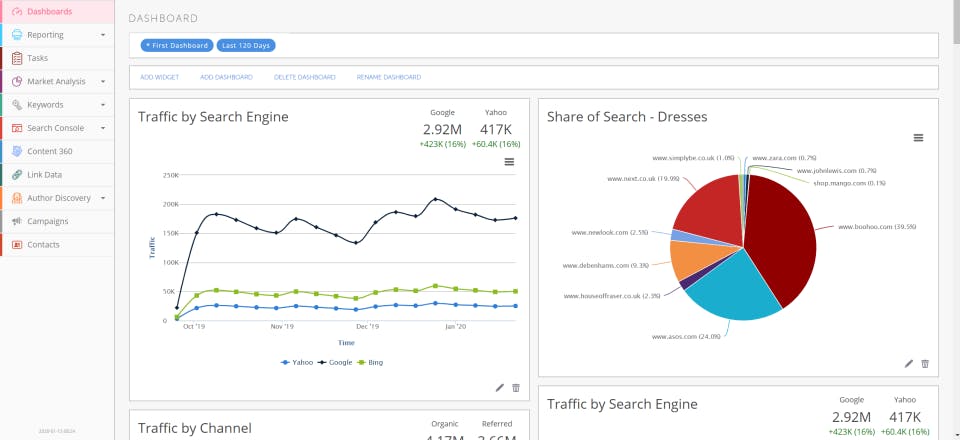
Task: Click the Link Data chain icon
Action: pos(17,174)
